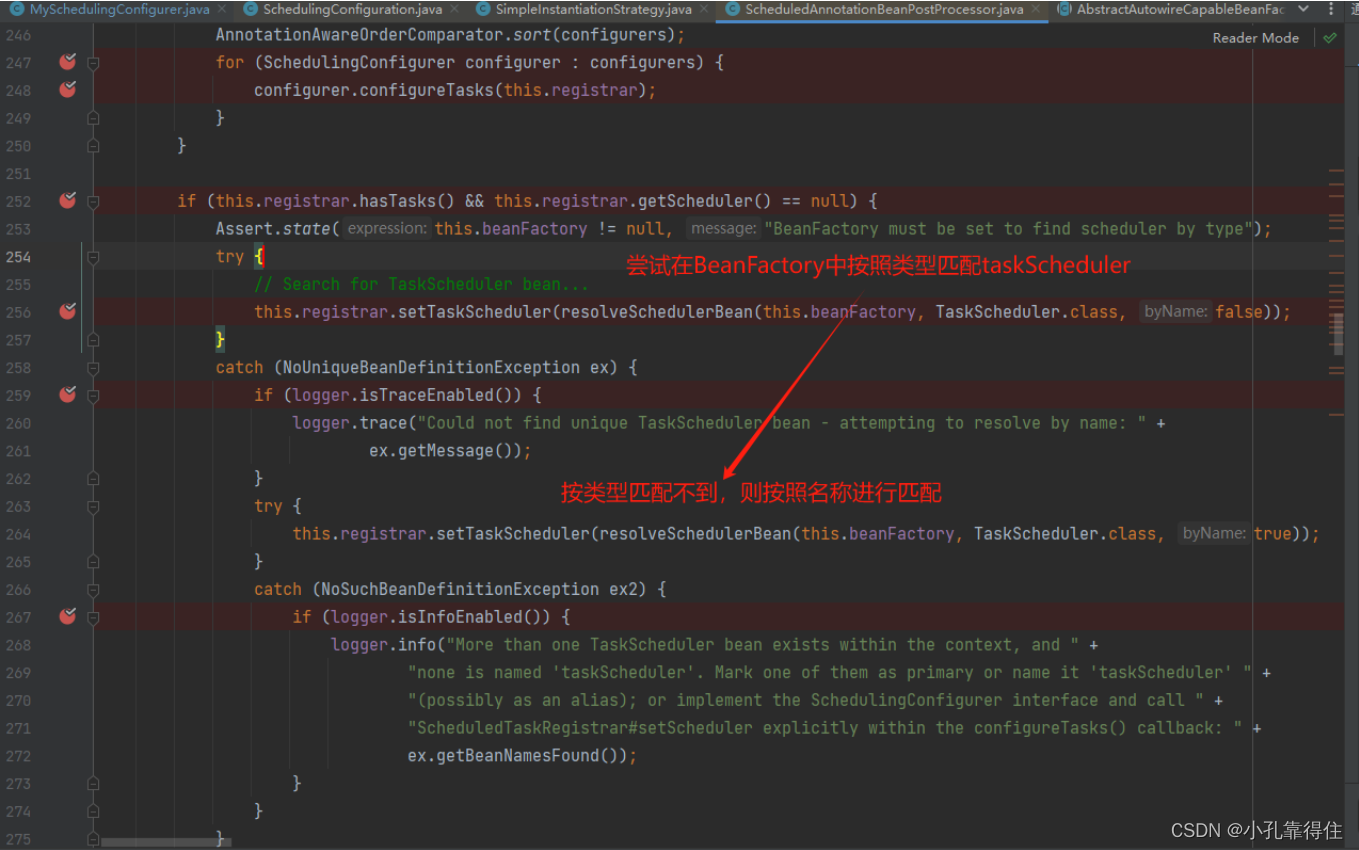Click on ex.getMessage() in line 261
This screenshot has height=850, width=1359.
(445, 451)
